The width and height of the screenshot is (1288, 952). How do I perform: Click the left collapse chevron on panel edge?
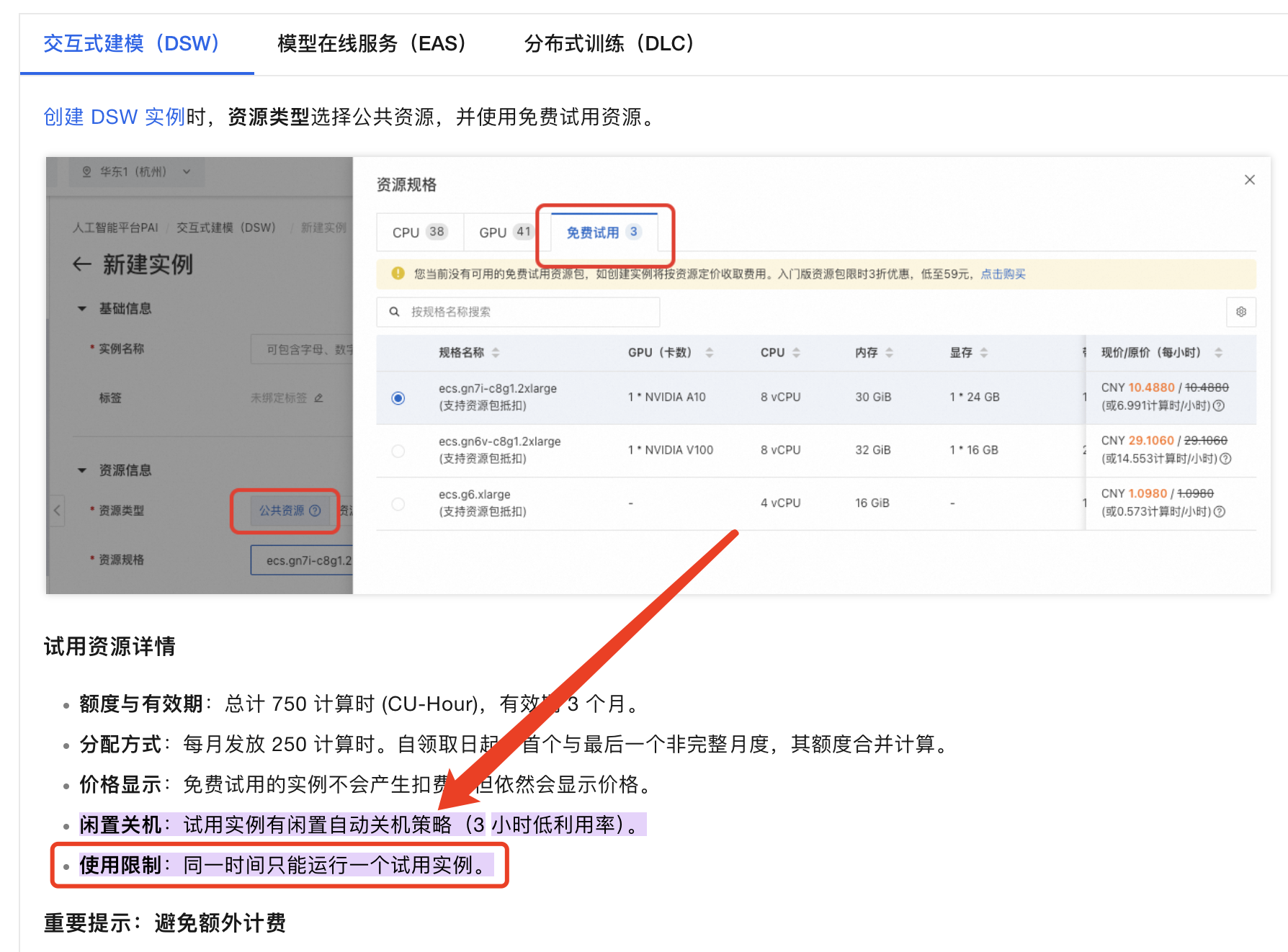(x=57, y=511)
